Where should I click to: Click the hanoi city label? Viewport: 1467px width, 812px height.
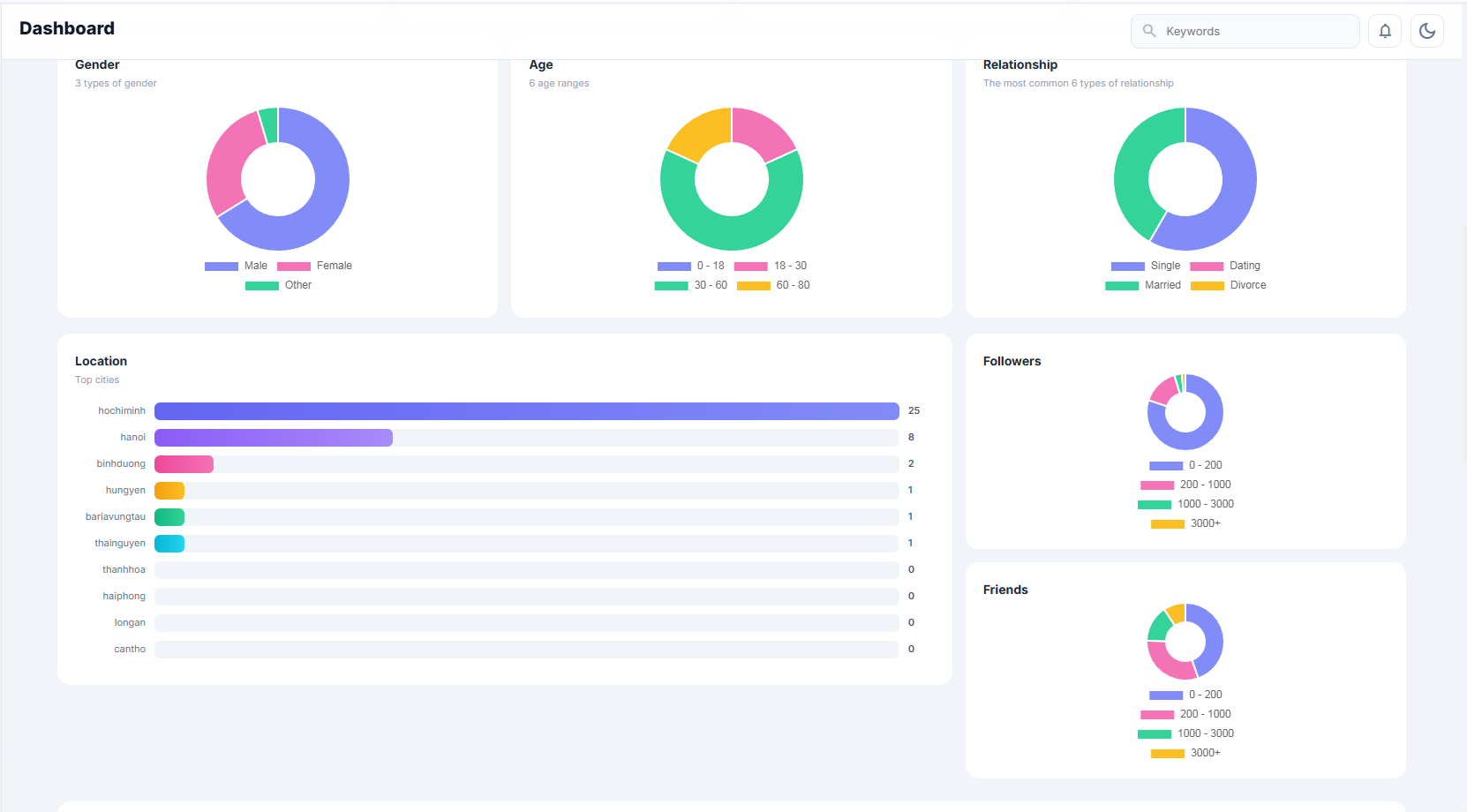(132, 437)
